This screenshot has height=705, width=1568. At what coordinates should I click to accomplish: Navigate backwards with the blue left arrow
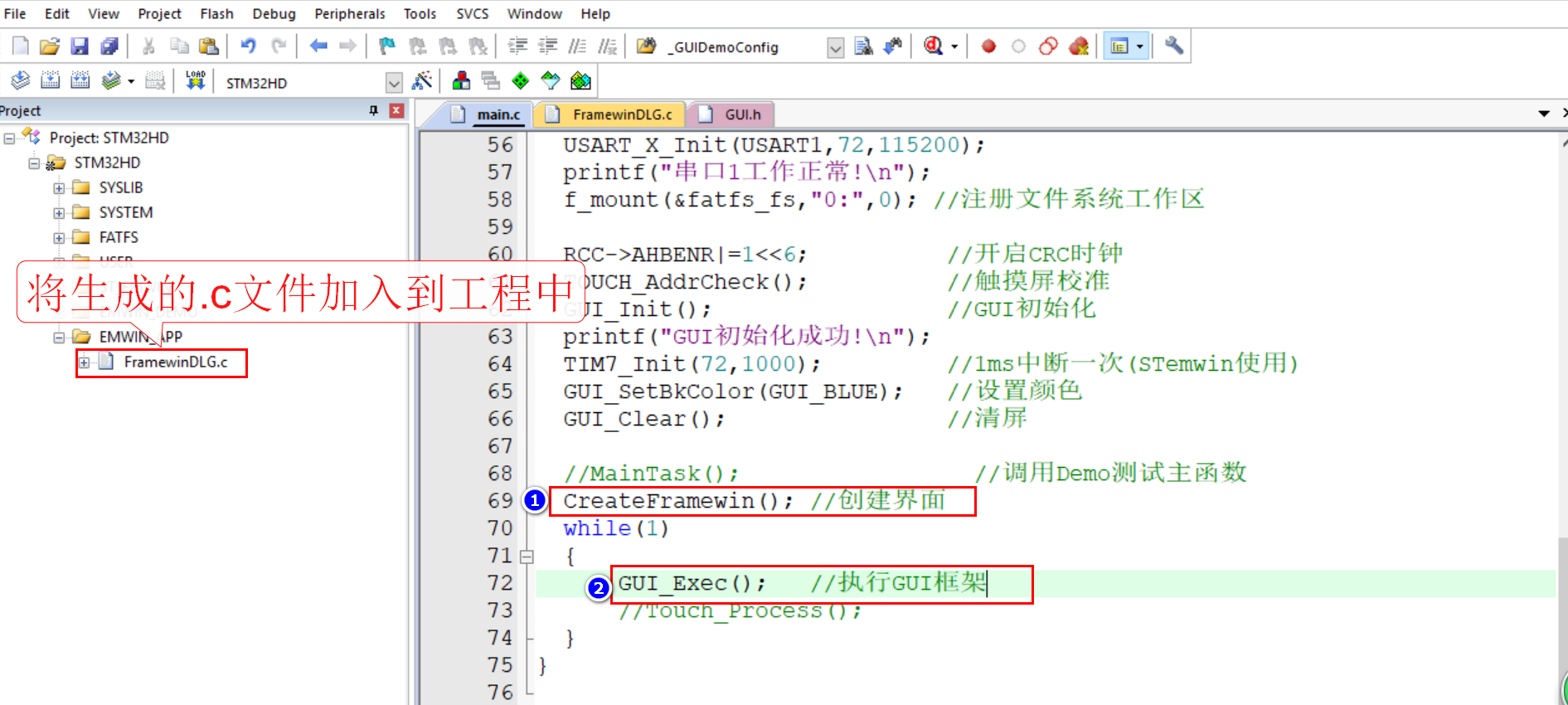pyautogui.click(x=318, y=46)
